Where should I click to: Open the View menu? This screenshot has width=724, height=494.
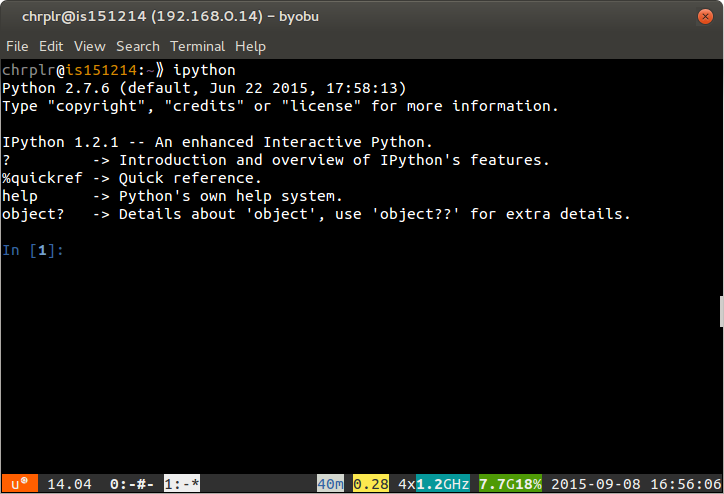[89, 46]
